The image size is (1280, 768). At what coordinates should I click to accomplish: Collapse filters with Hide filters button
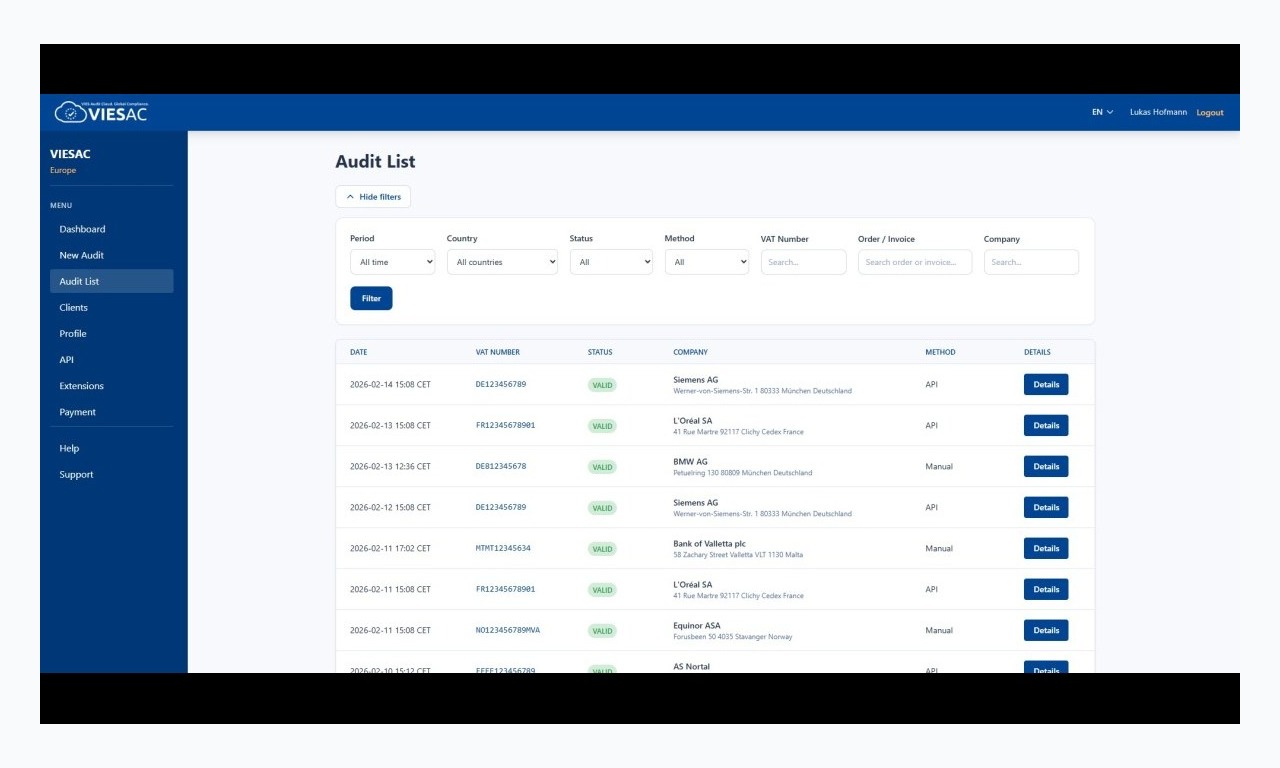[373, 197]
